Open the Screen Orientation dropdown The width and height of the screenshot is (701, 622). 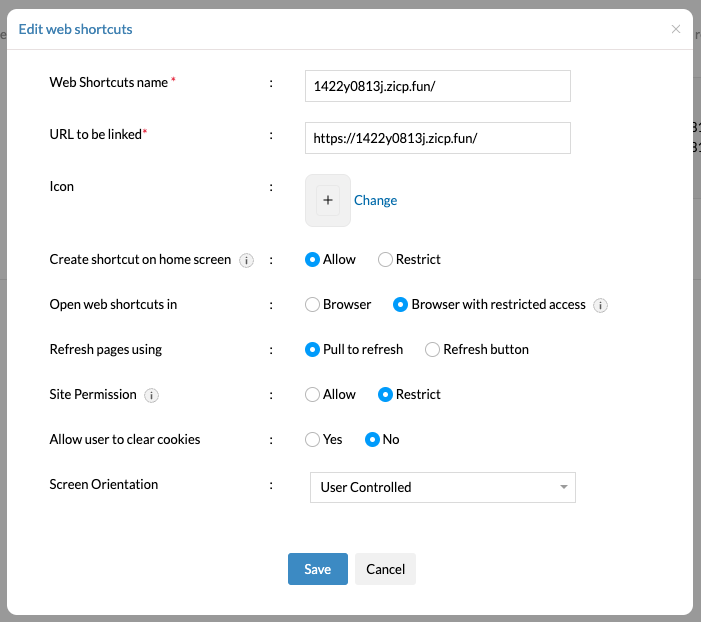442,487
